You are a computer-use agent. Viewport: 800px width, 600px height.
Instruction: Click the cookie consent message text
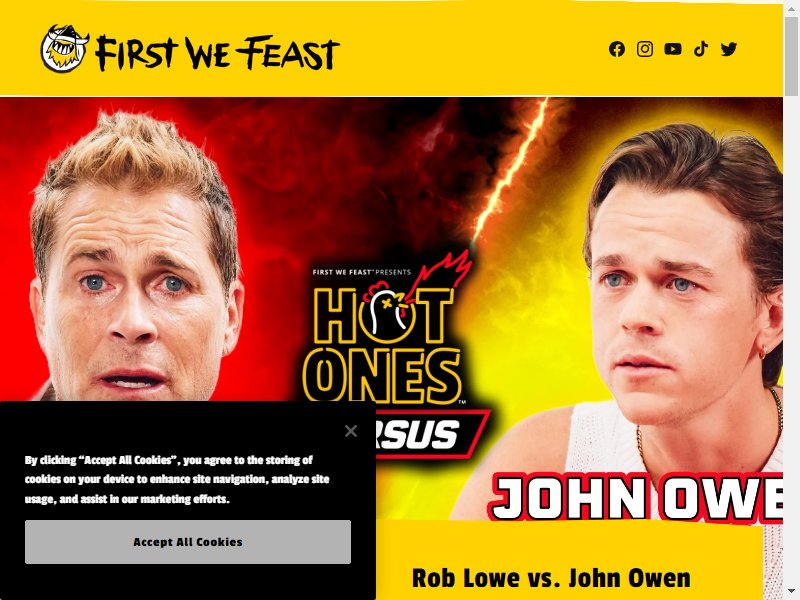coord(177,479)
